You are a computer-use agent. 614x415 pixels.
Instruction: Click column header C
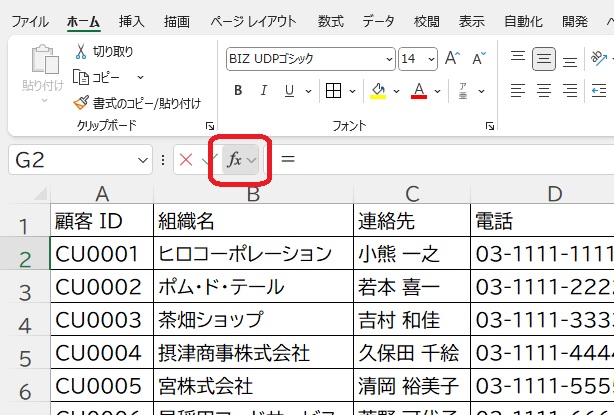tap(411, 194)
